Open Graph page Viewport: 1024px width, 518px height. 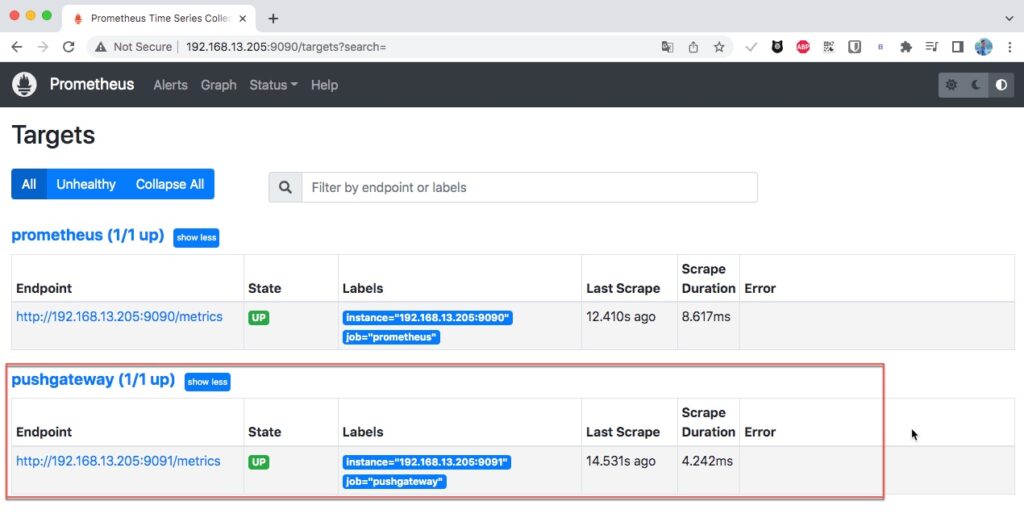pos(219,85)
